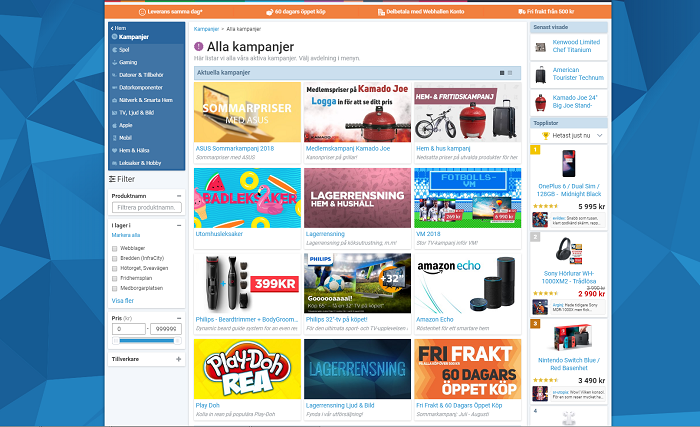Click the Filter sliders icon
700x427 pixels.
click(x=112, y=178)
